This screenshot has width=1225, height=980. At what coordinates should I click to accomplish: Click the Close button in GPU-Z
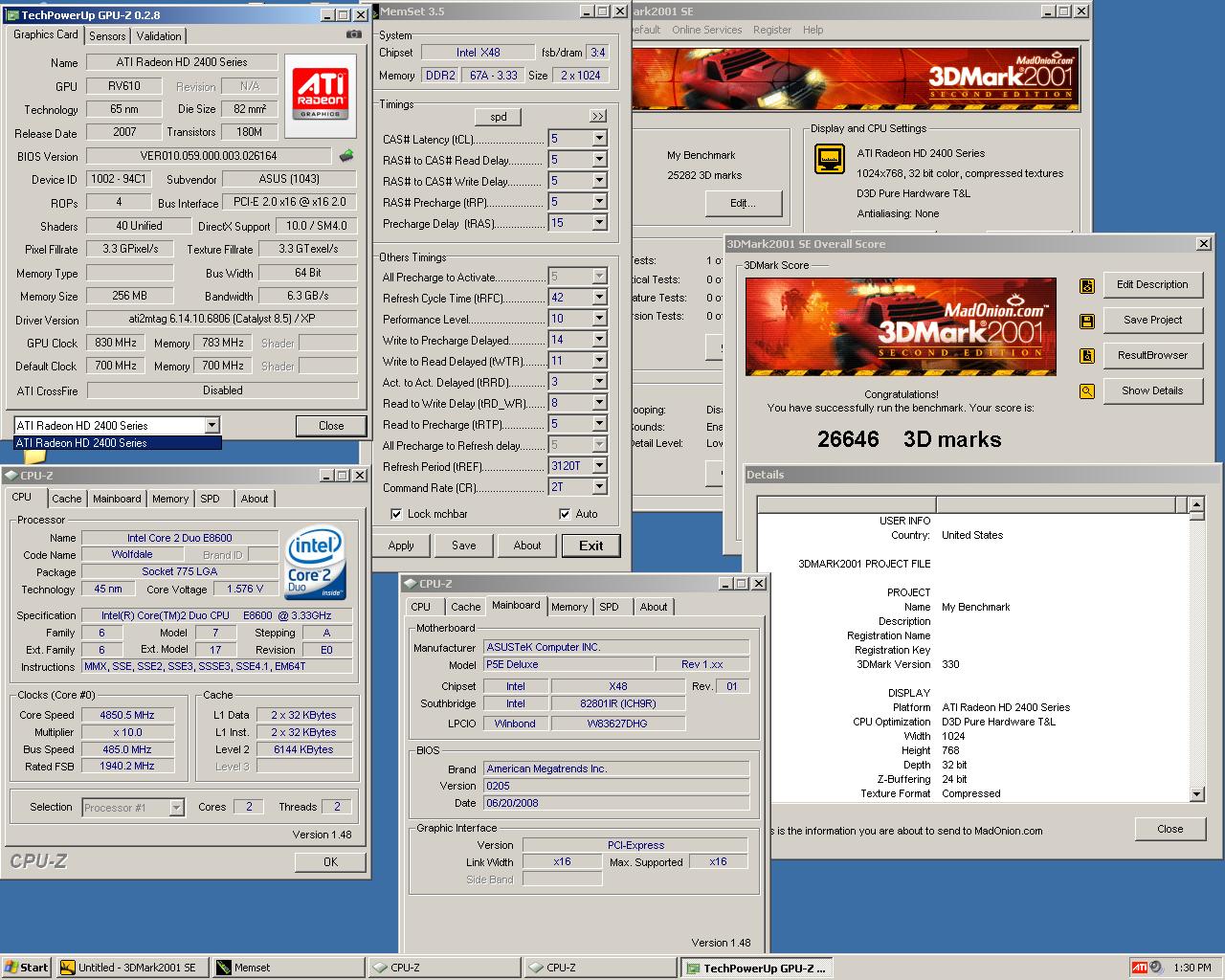click(x=331, y=426)
